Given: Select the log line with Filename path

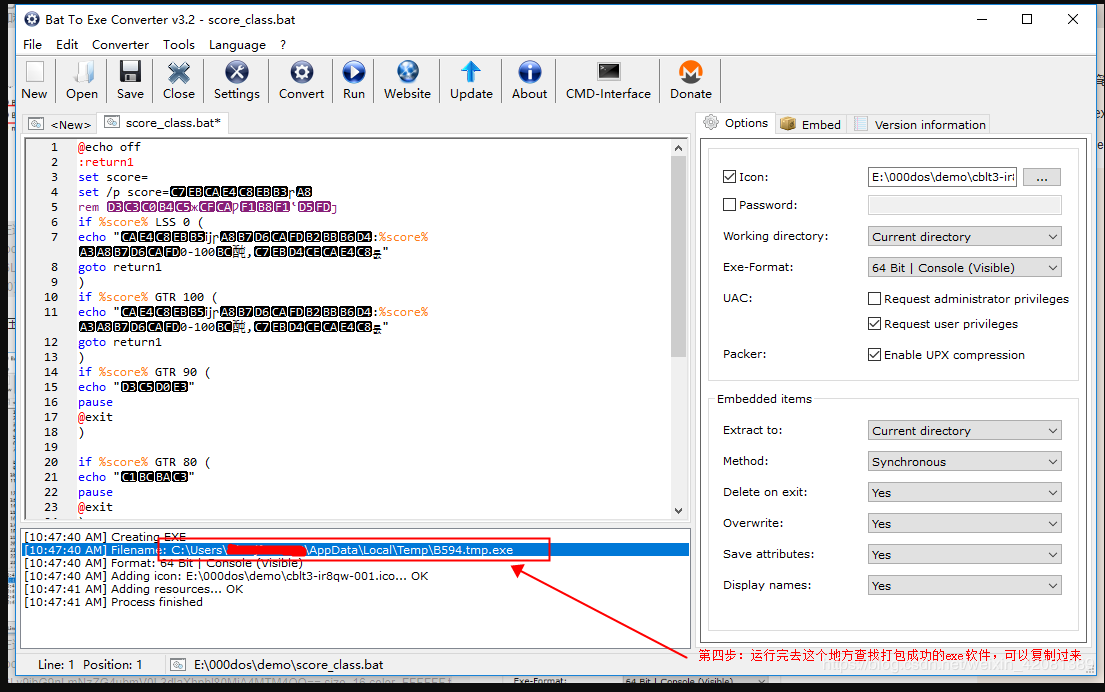Looking at the screenshot, I should (356, 550).
